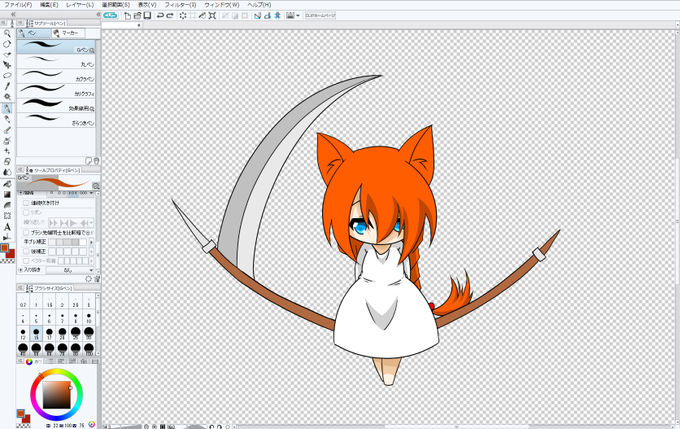The height and width of the screenshot is (429, 680).
Task: Click the Save toolbar icon
Action: (x=147, y=16)
